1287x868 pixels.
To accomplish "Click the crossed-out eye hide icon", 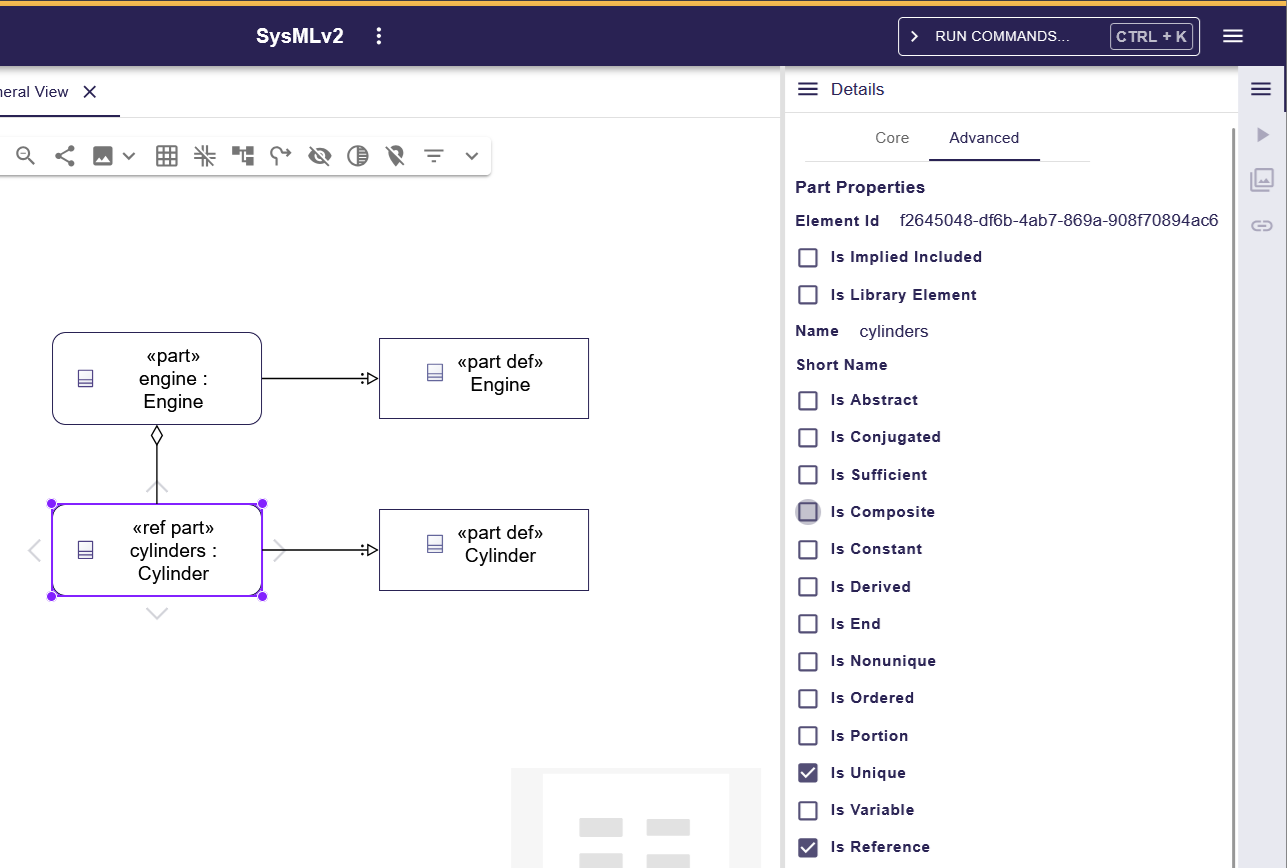I will click(320, 156).
